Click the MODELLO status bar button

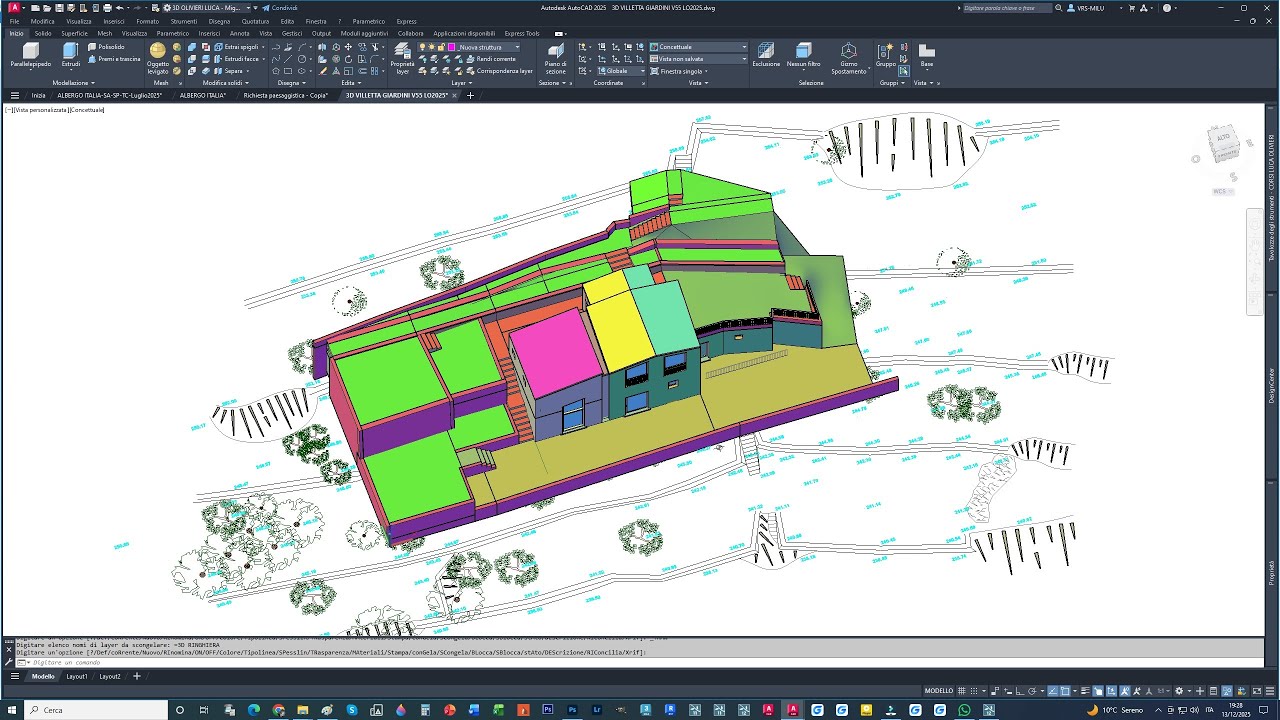(938, 691)
